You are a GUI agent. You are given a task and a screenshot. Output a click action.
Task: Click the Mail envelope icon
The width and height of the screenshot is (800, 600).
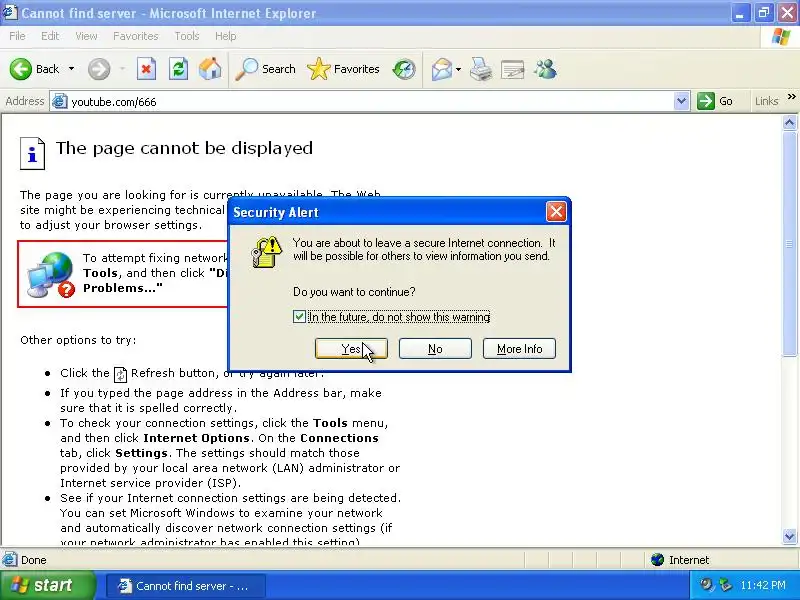click(x=442, y=69)
